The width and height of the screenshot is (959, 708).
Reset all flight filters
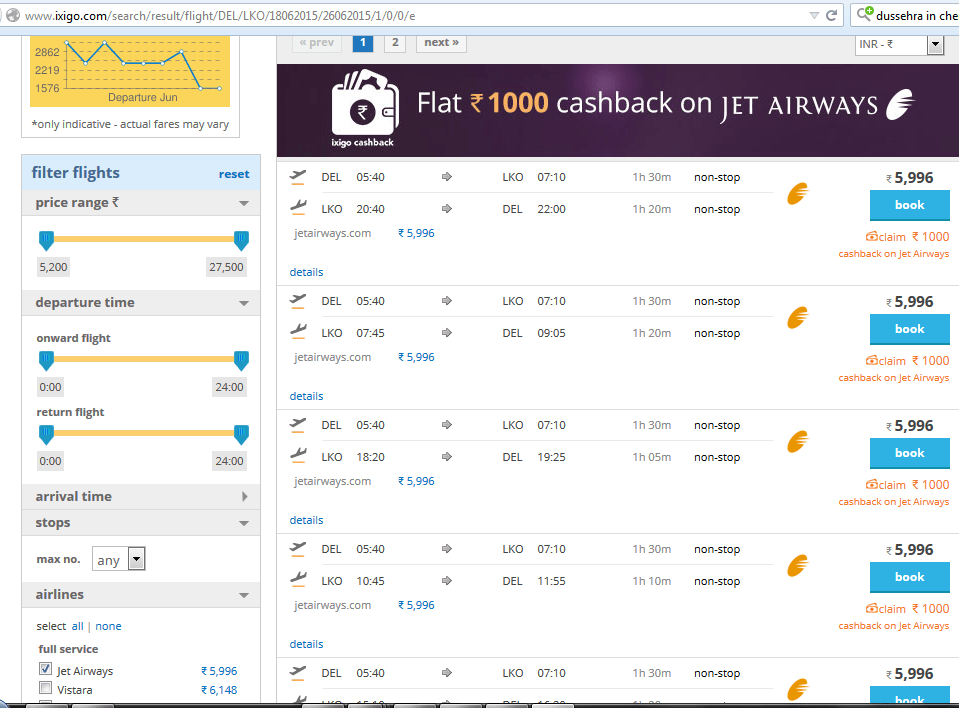click(234, 174)
